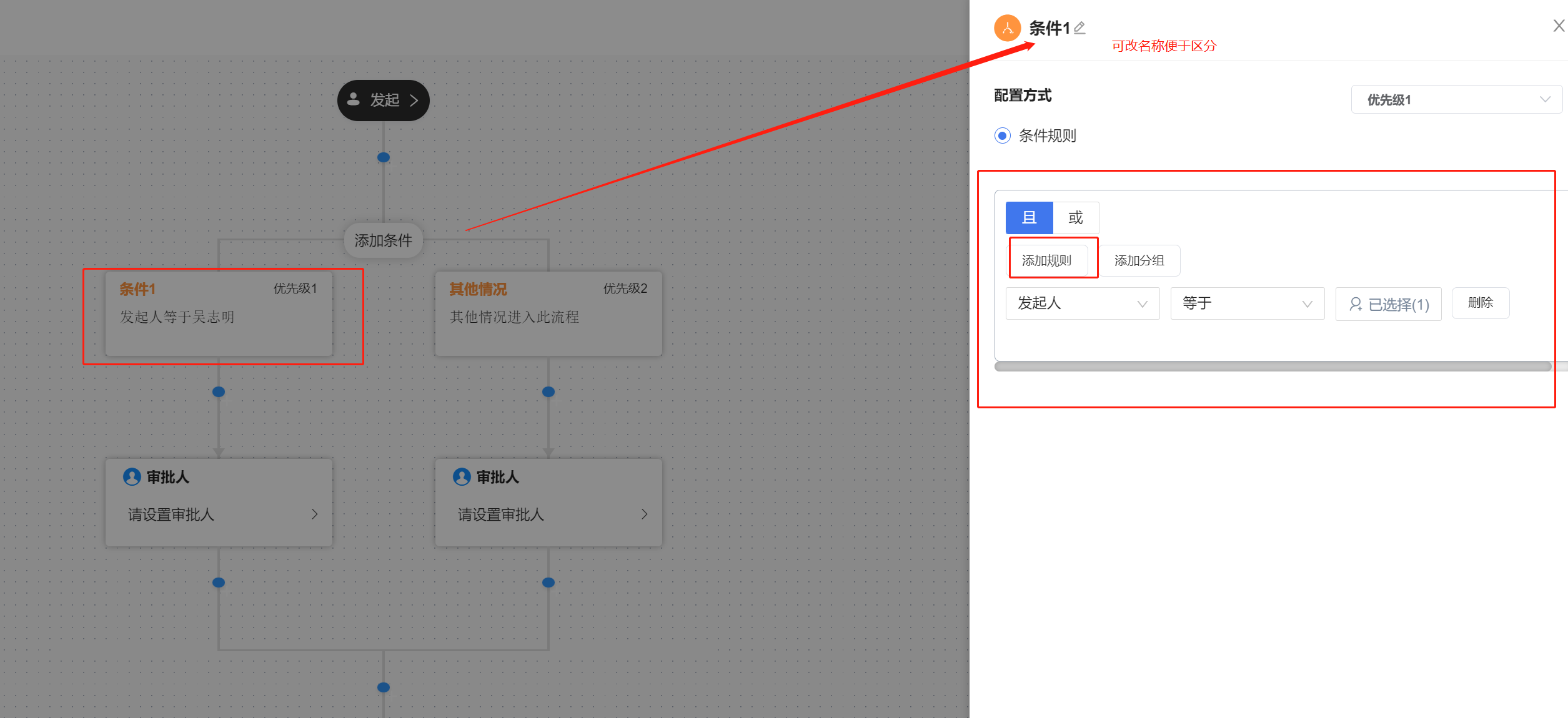The height and width of the screenshot is (718, 1568).
Task: Click the pencil edit icon beside 条件1 title
Action: pyautogui.click(x=1079, y=28)
